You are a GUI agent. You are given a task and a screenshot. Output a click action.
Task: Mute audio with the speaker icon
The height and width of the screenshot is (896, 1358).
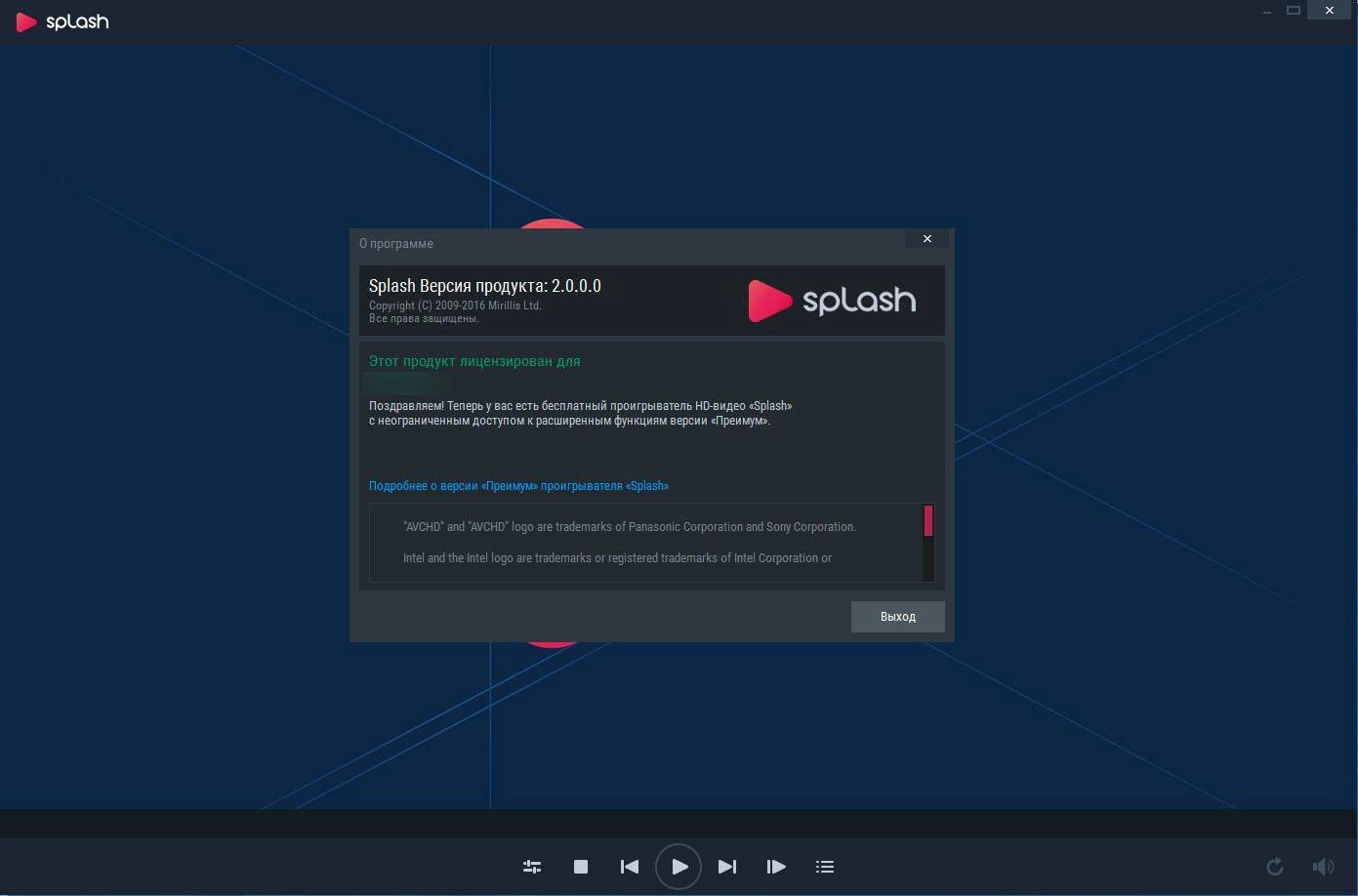pos(1324,867)
